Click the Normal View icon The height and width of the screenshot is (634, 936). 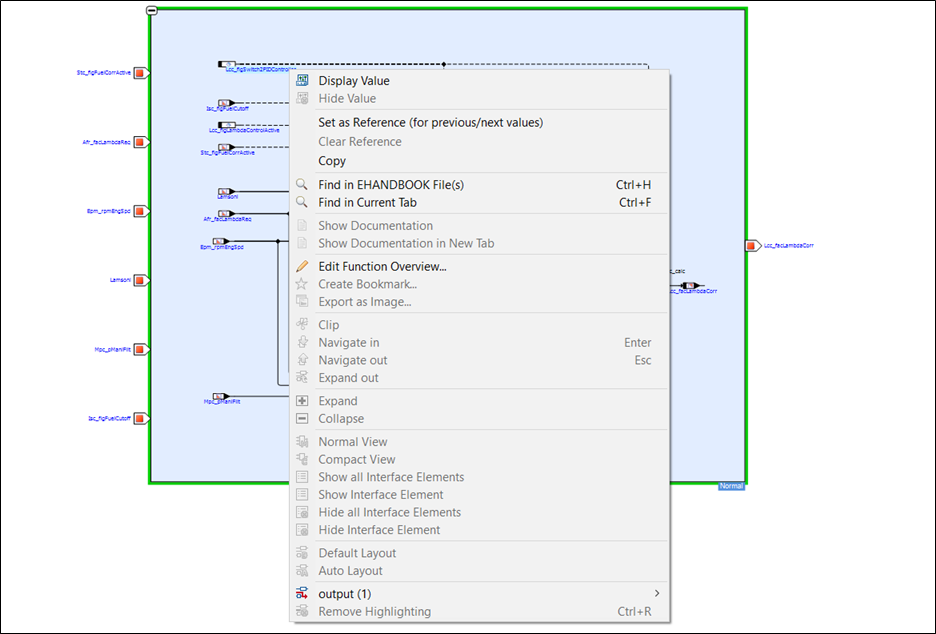point(300,441)
